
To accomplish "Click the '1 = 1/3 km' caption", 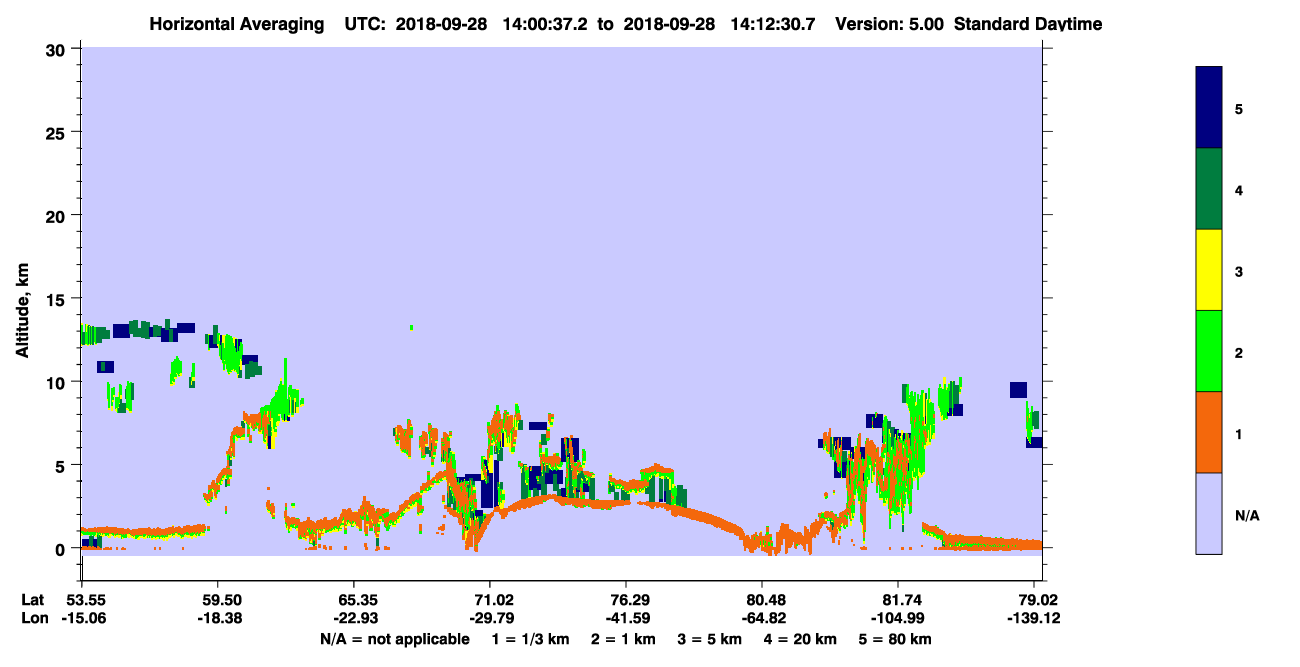I will [528, 639].
